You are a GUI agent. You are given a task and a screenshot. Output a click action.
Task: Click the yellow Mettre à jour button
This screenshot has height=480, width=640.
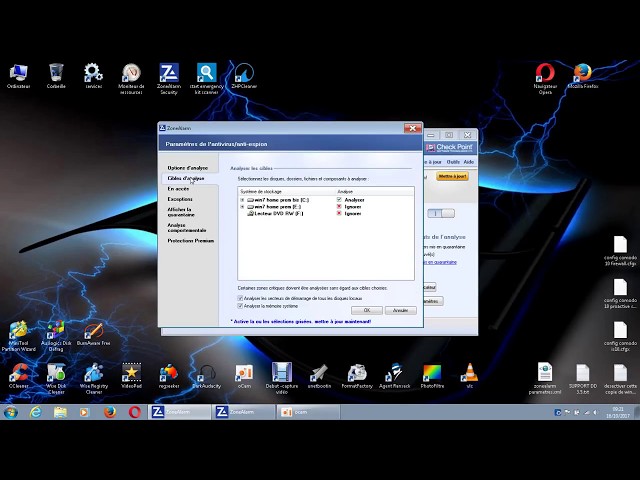(x=452, y=176)
